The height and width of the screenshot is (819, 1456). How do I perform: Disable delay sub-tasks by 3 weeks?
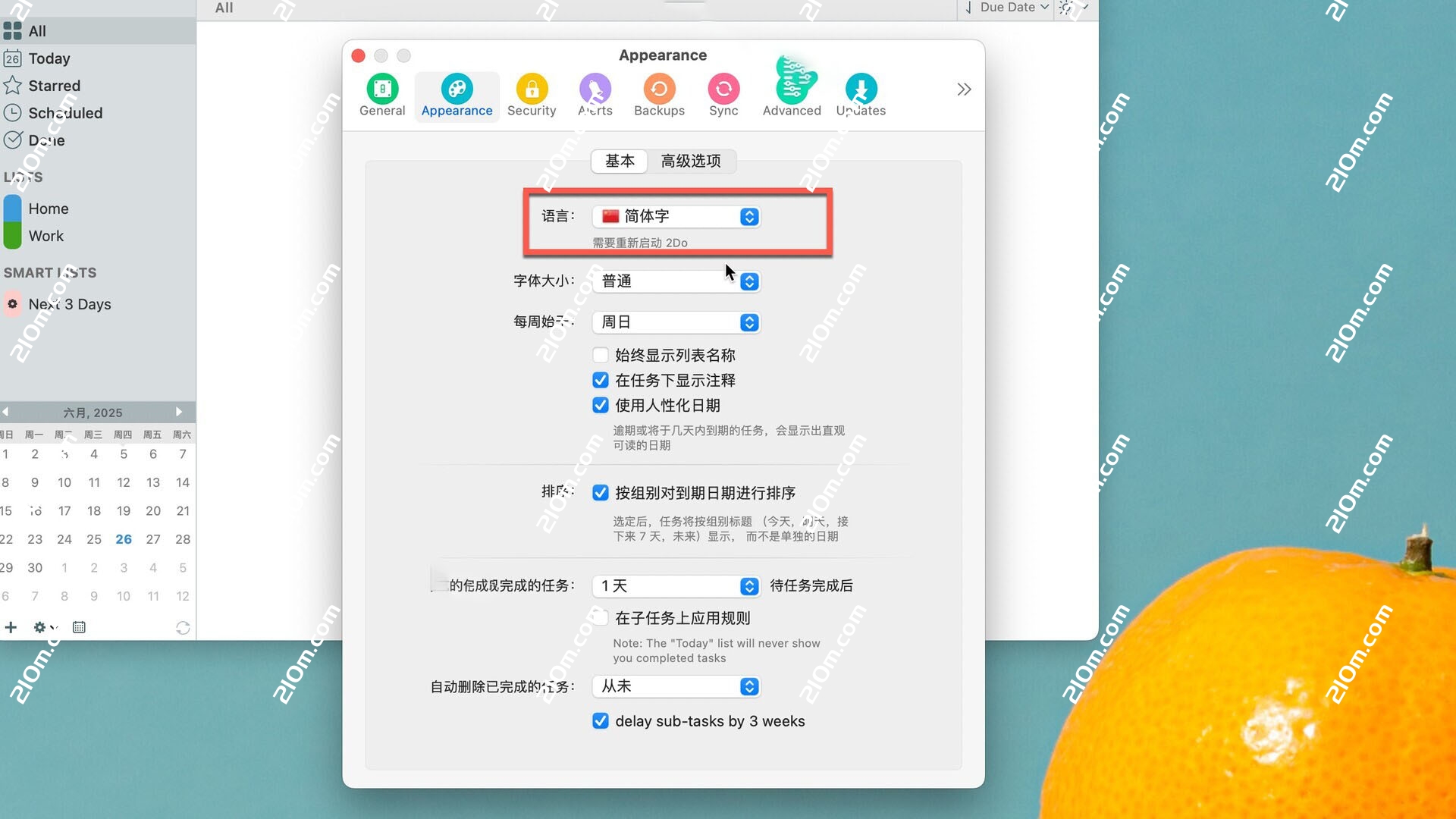[600, 720]
